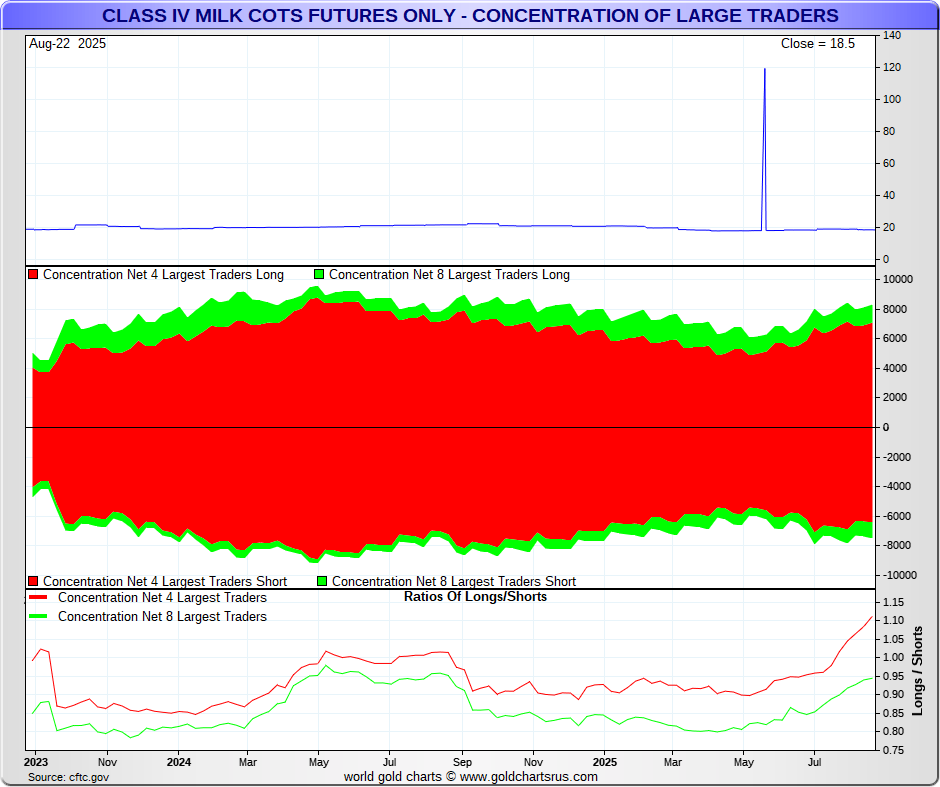The image size is (940, 787).
Task: Click ratio legend text 'Concentration Net 4 Largest Traders'
Action: click(162, 598)
